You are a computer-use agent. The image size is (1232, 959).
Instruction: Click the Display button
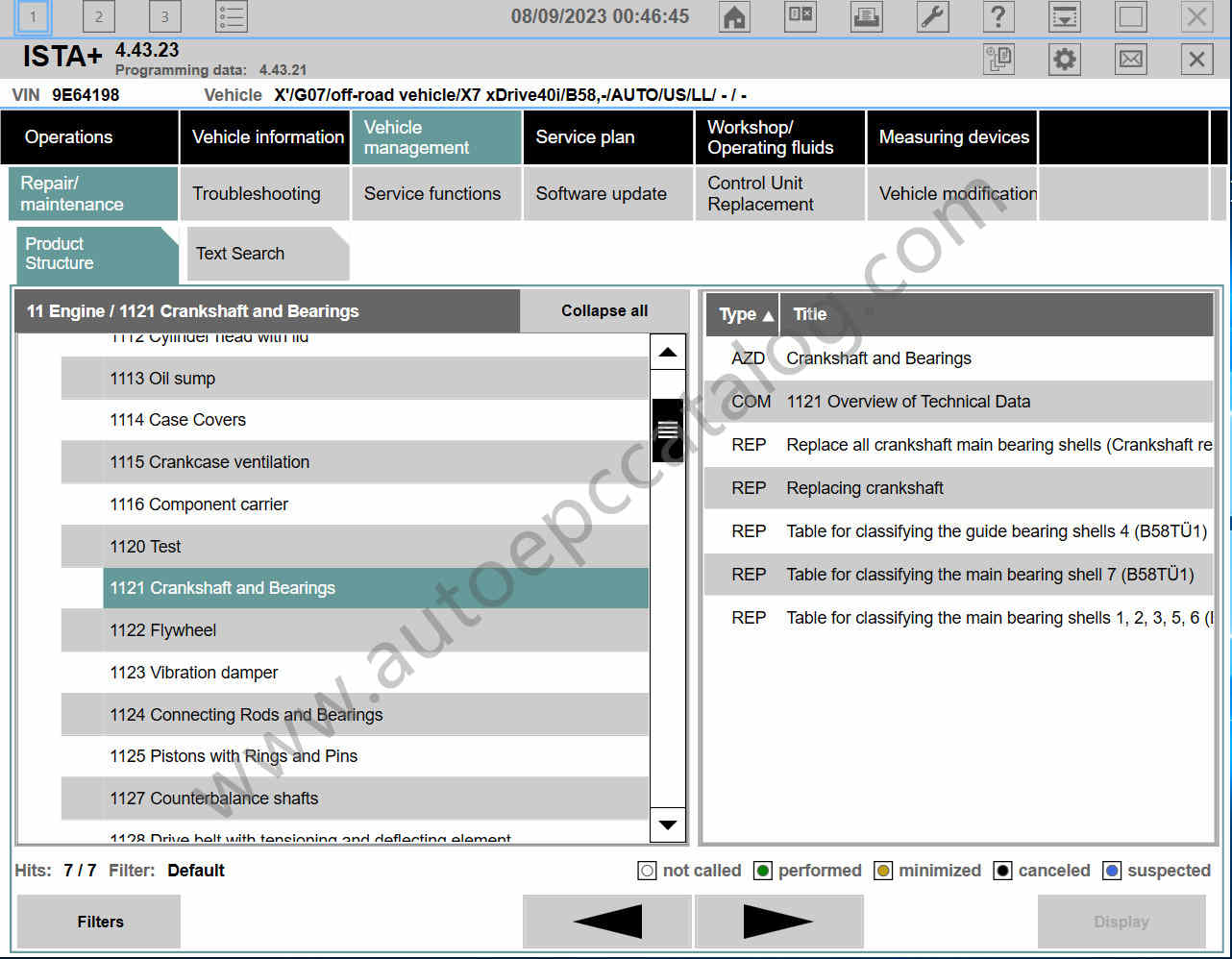[x=1121, y=922]
